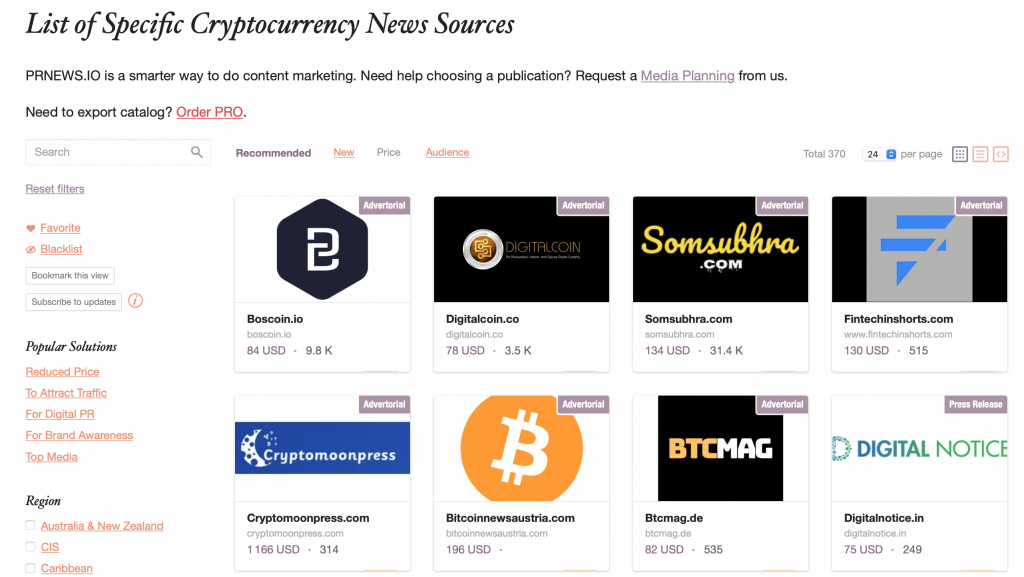Click the Subscribe to updates button
The image size is (1024, 577).
[74, 302]
